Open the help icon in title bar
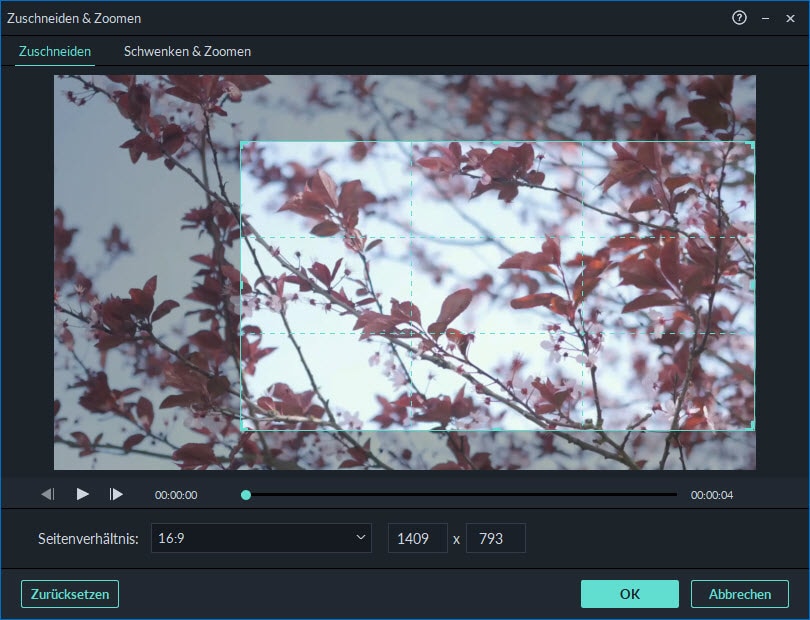 coord(739,18)
